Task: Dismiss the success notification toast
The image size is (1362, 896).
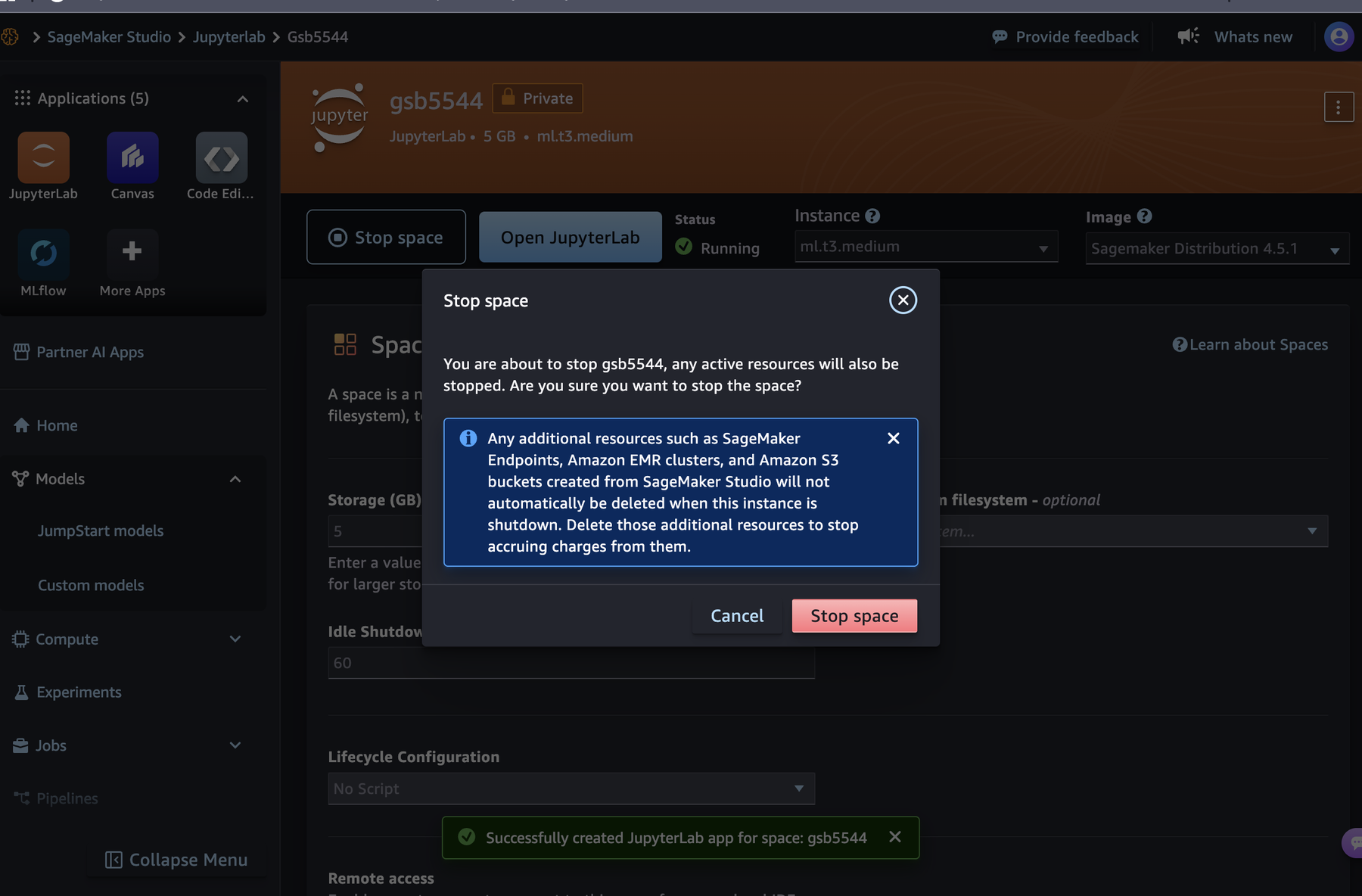Action: click(x=895, y=836)
